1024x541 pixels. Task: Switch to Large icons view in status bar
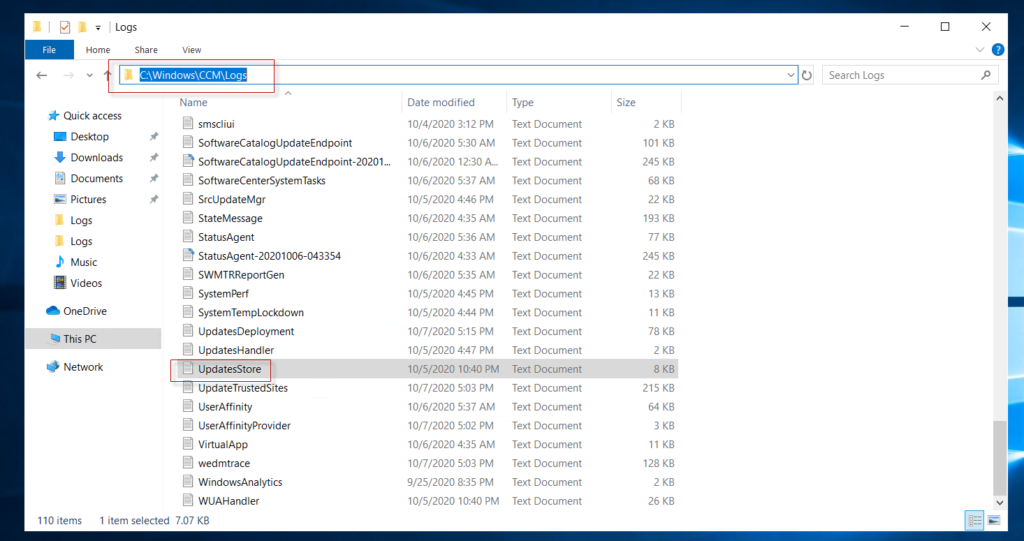tap(994, 521)
